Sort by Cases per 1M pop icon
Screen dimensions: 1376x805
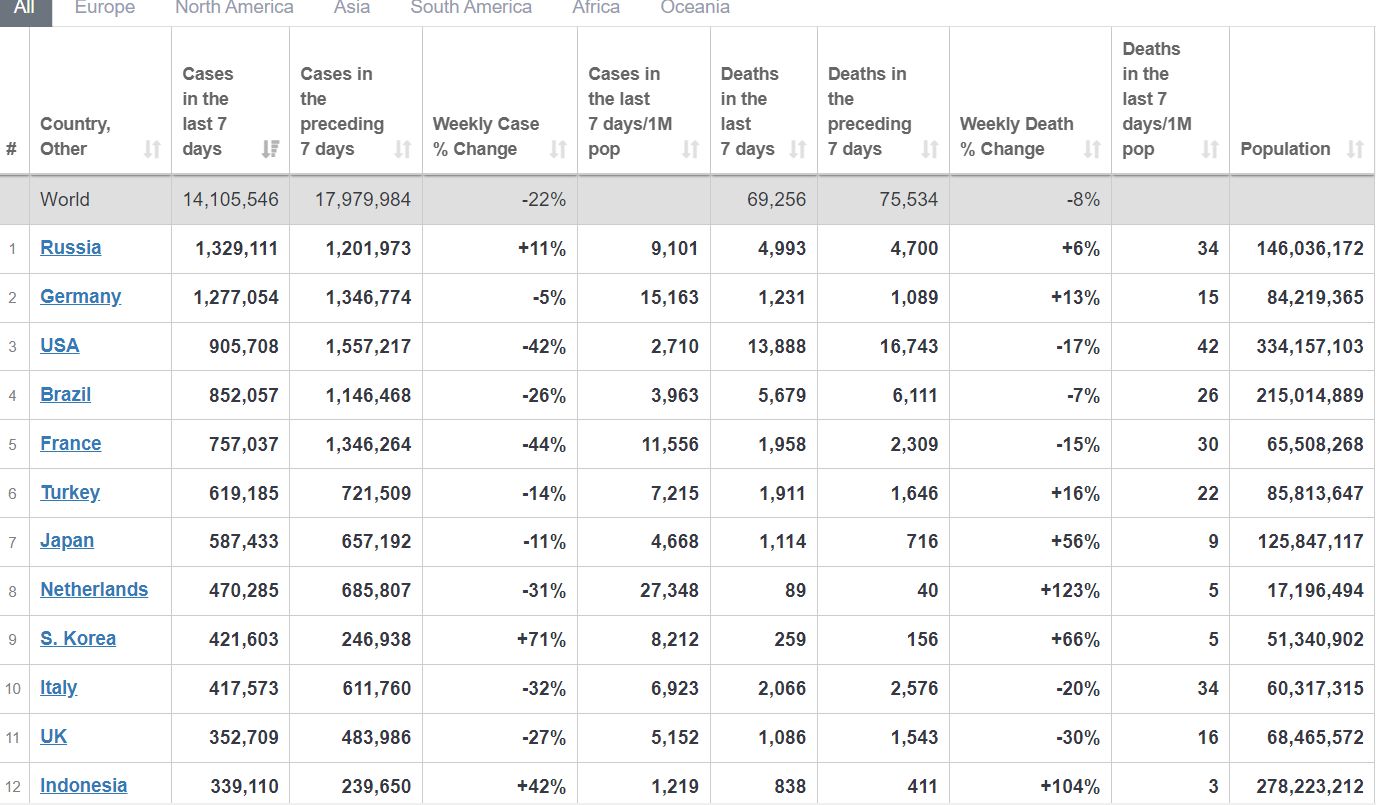point(691,149)
